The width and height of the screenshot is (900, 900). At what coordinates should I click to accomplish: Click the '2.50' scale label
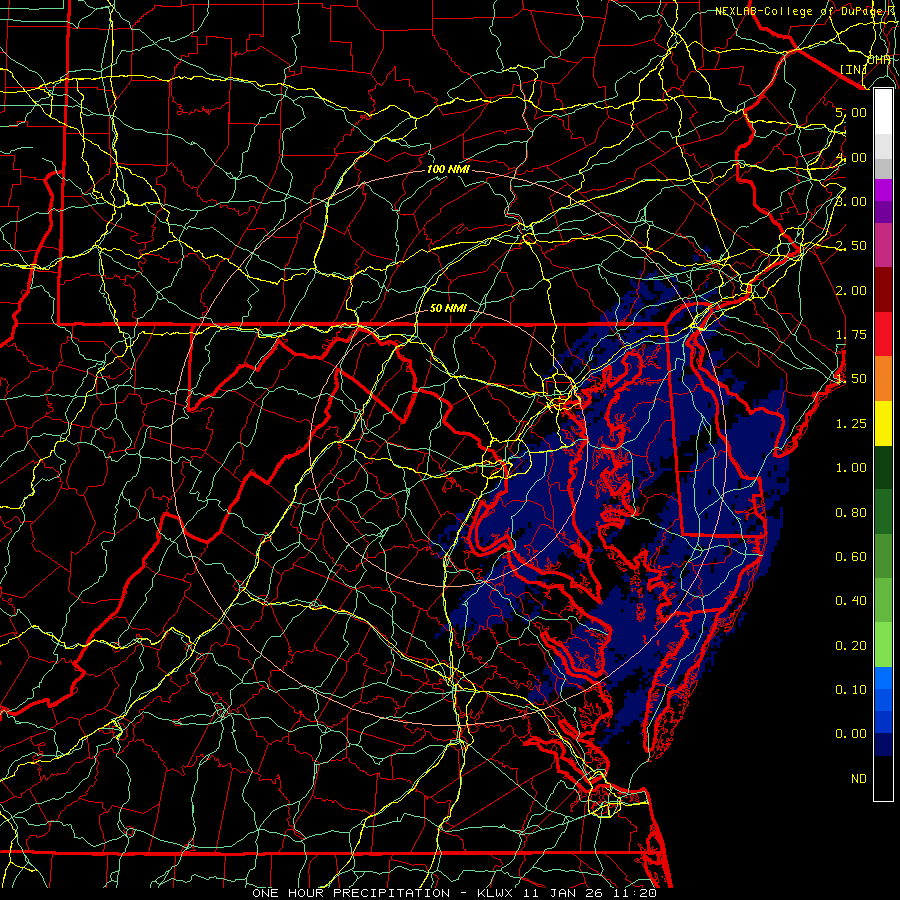point(851,246)
